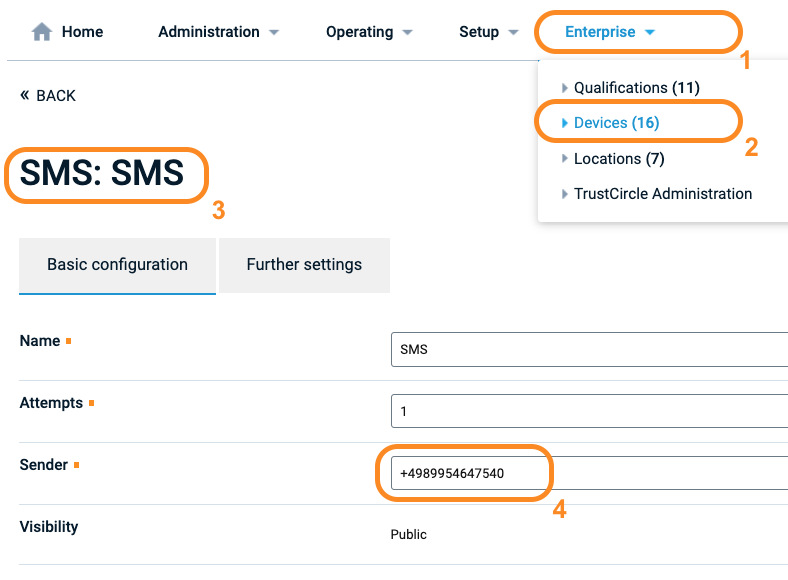Expand the Setup dropdown arrow
The width and height of the screenshot is (788, 580).
(x=513, y=32)
